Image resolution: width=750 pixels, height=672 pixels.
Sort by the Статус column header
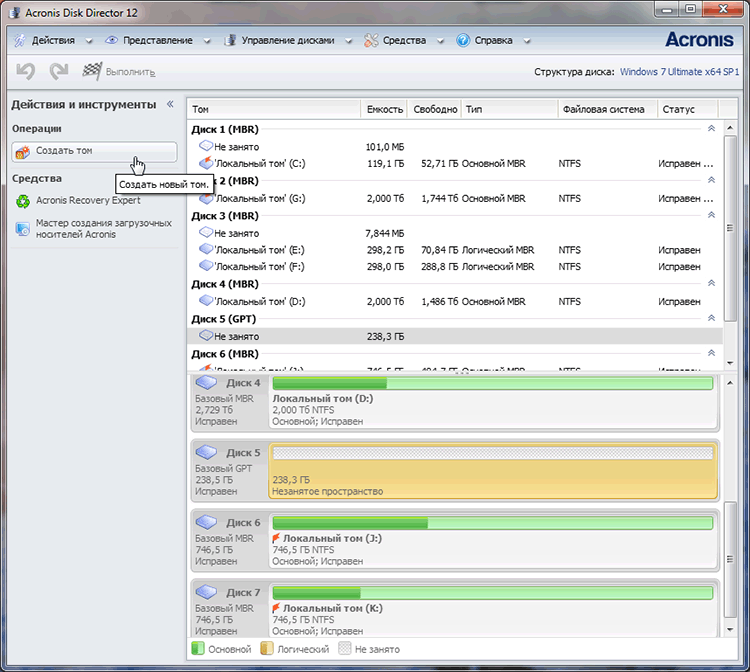pyautogui.click(x=687, y=109)
